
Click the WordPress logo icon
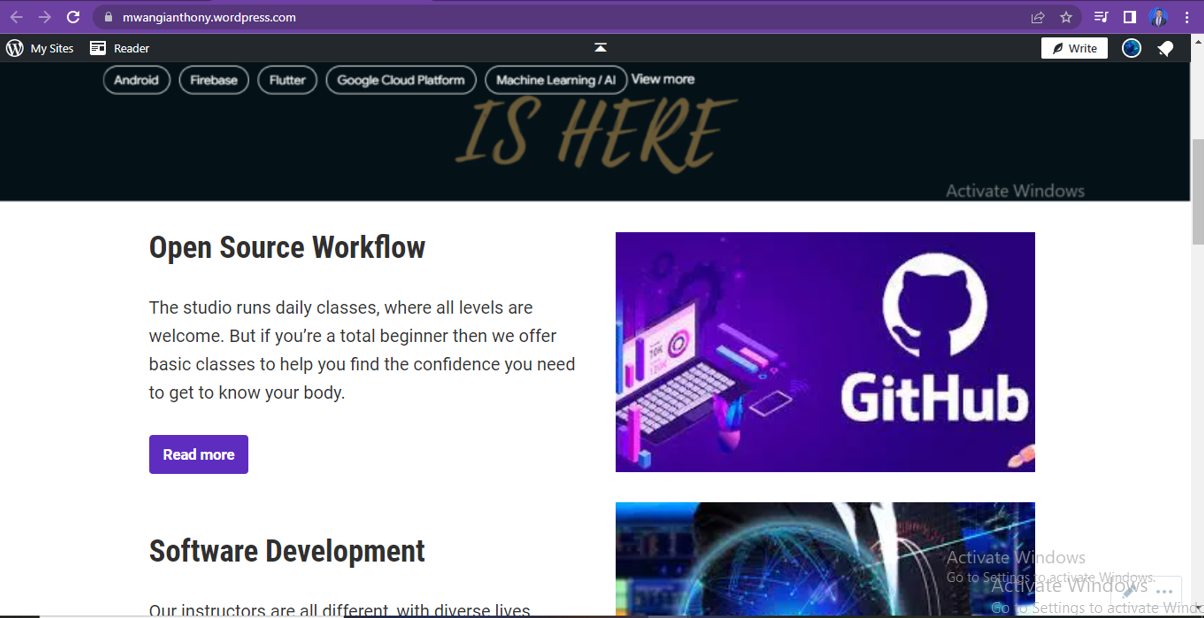(15, 48)
